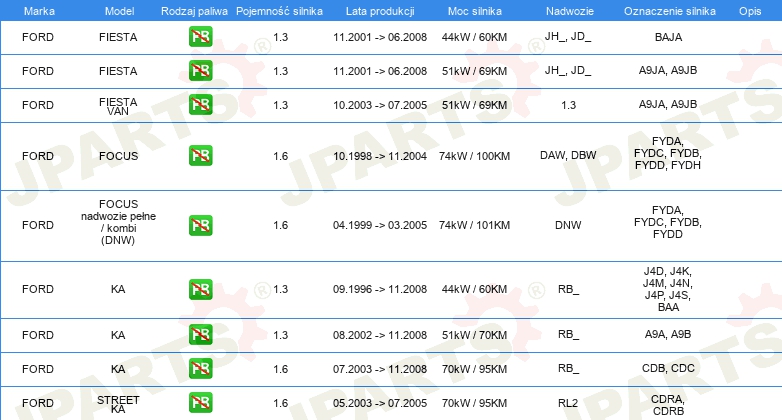
Task: Click production dates '04.1999 -> 03.2005'
Action: 380,225
